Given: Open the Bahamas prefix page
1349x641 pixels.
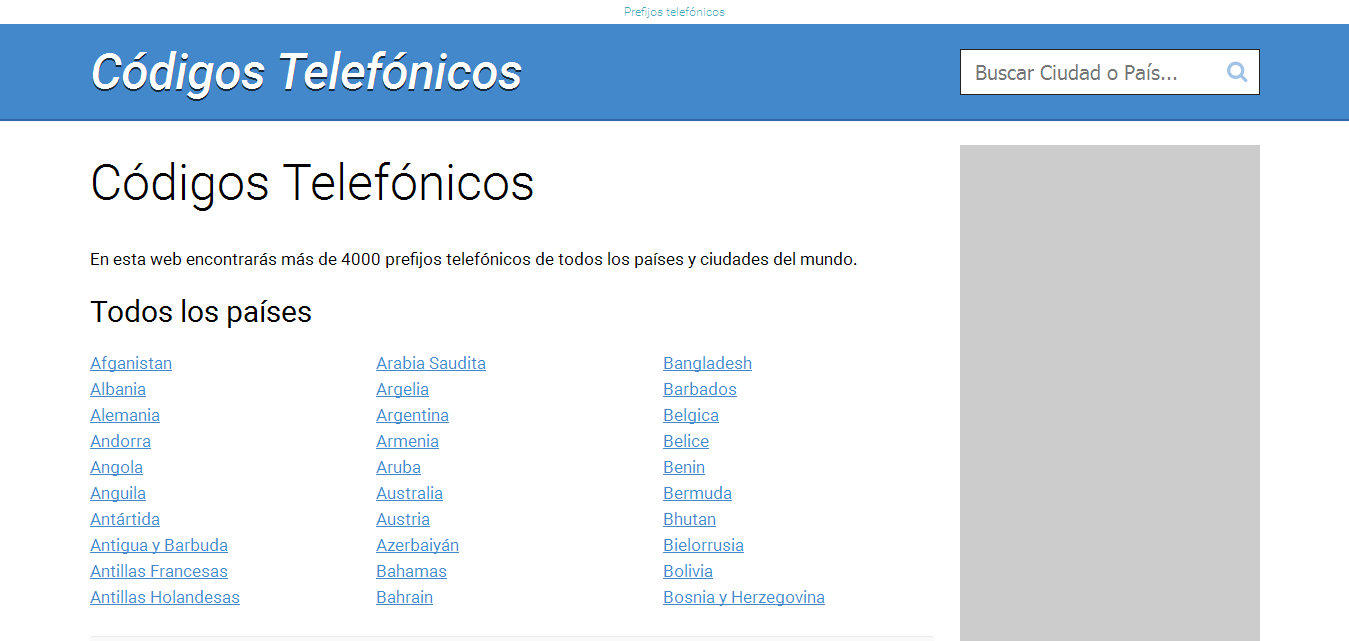Looking at the screenshot, I should coord(411,571).
